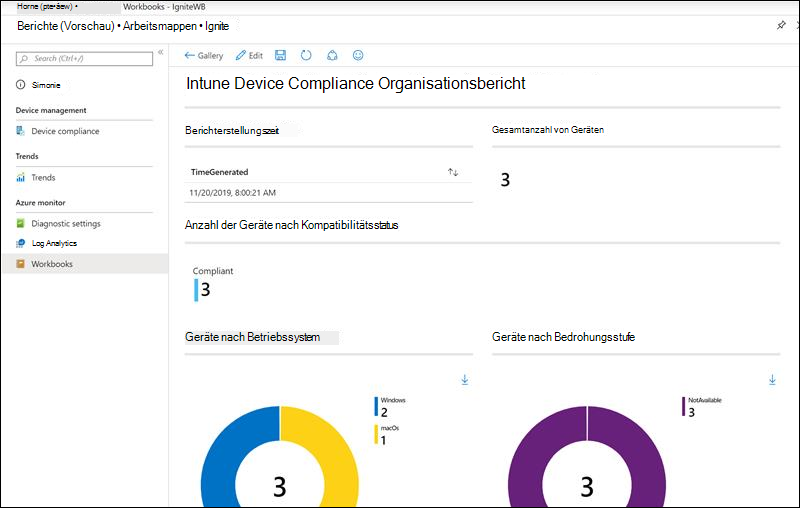Click the Device compliance icon
Viewport: 800px width, 508px height.
pyautogui.click(x=20, y=131)
